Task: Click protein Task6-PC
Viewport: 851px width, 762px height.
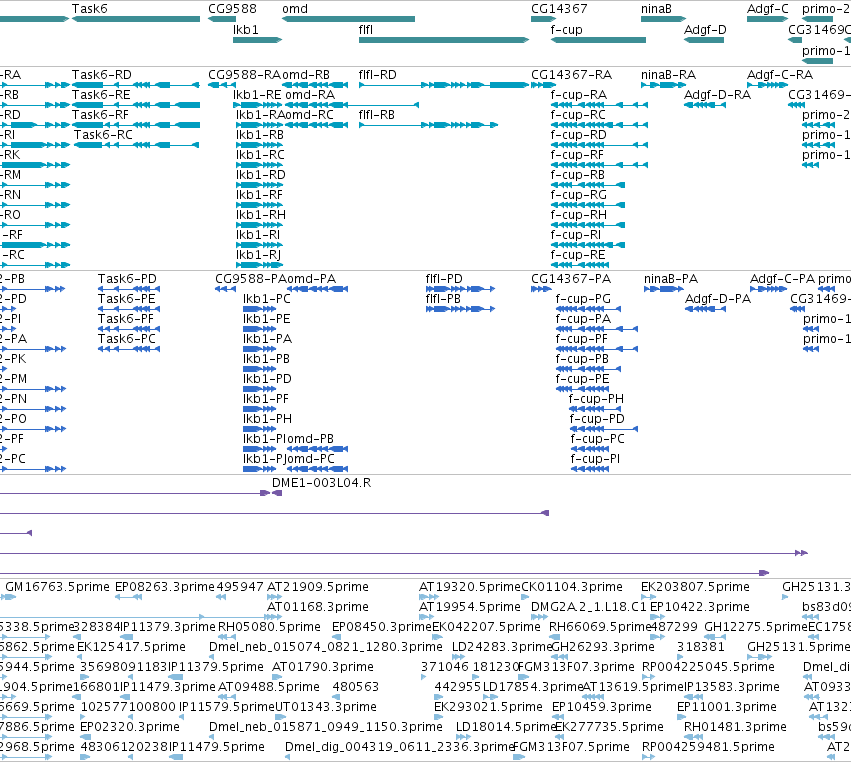Action: [126, 338]
